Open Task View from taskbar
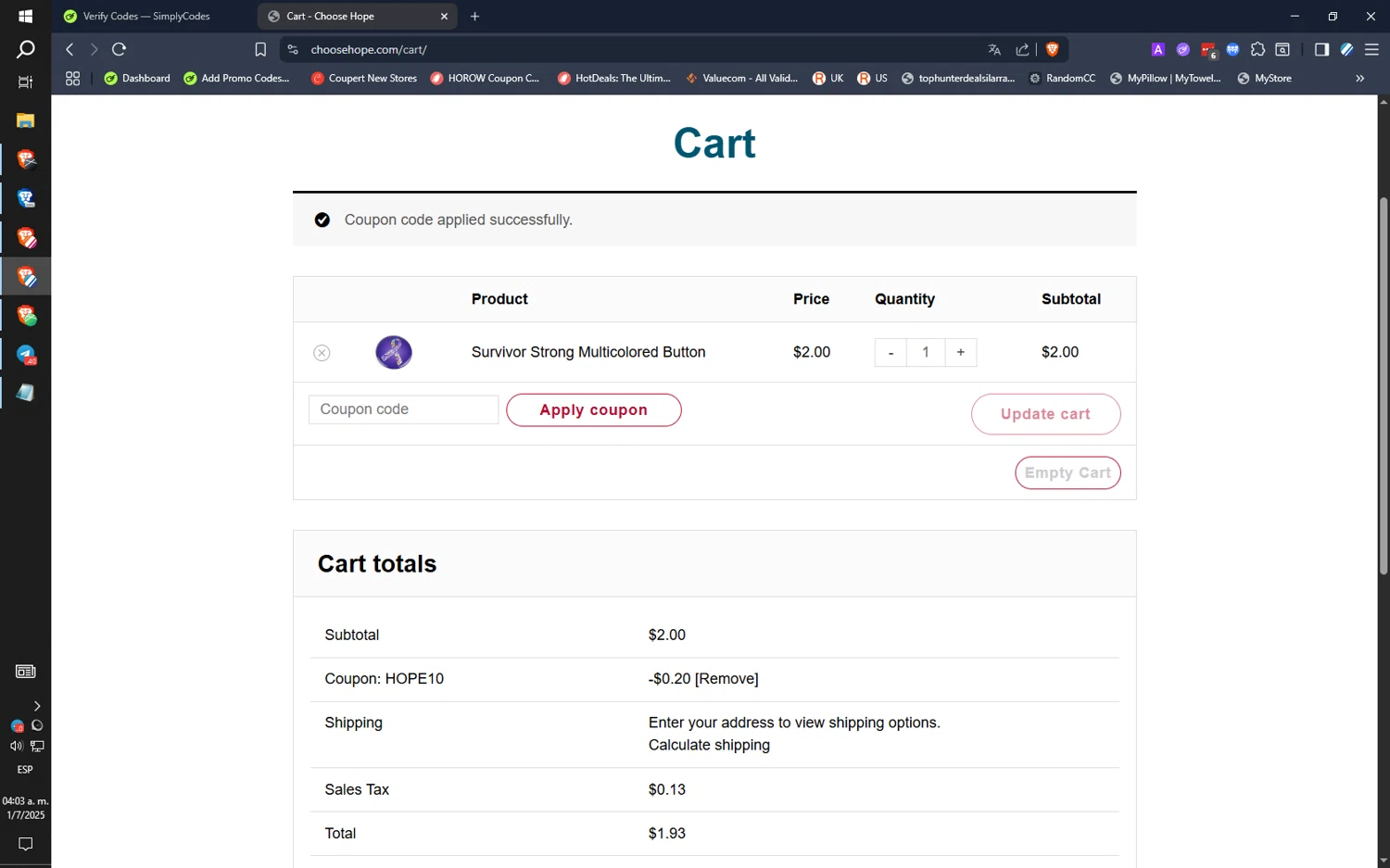 tap(25, 82)
